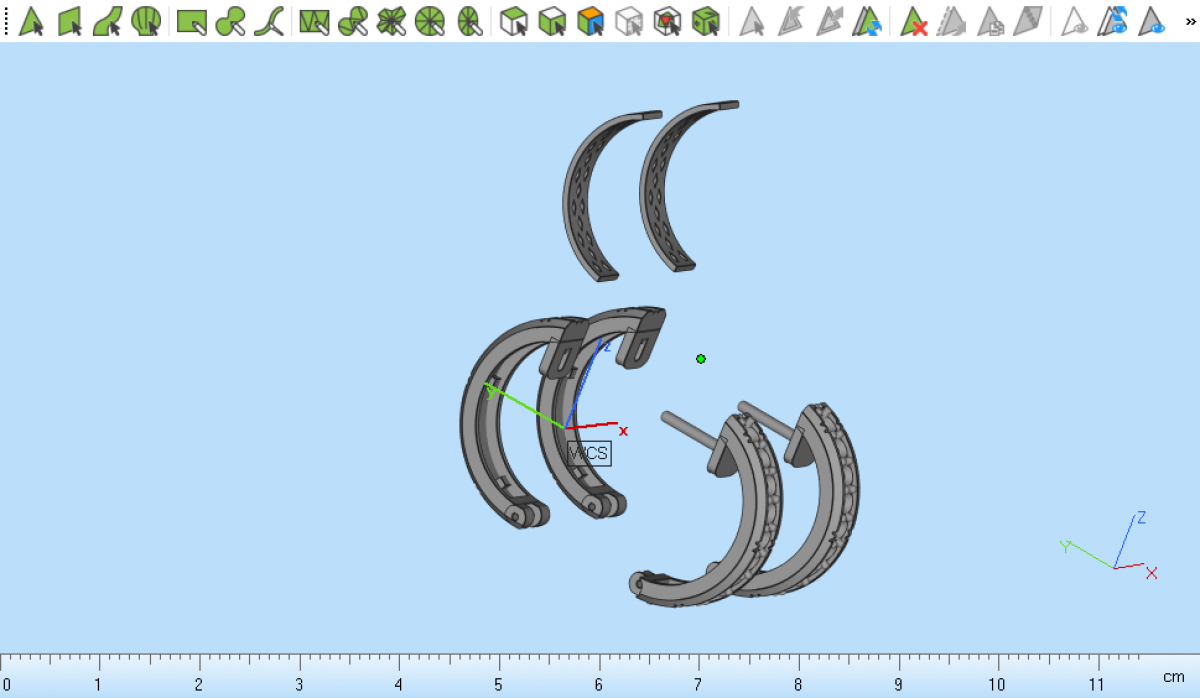The width and height of the screenshot is (1200, 698).
Task: Select the Mark Triangle tool
Action: click(x=32, y=20)
